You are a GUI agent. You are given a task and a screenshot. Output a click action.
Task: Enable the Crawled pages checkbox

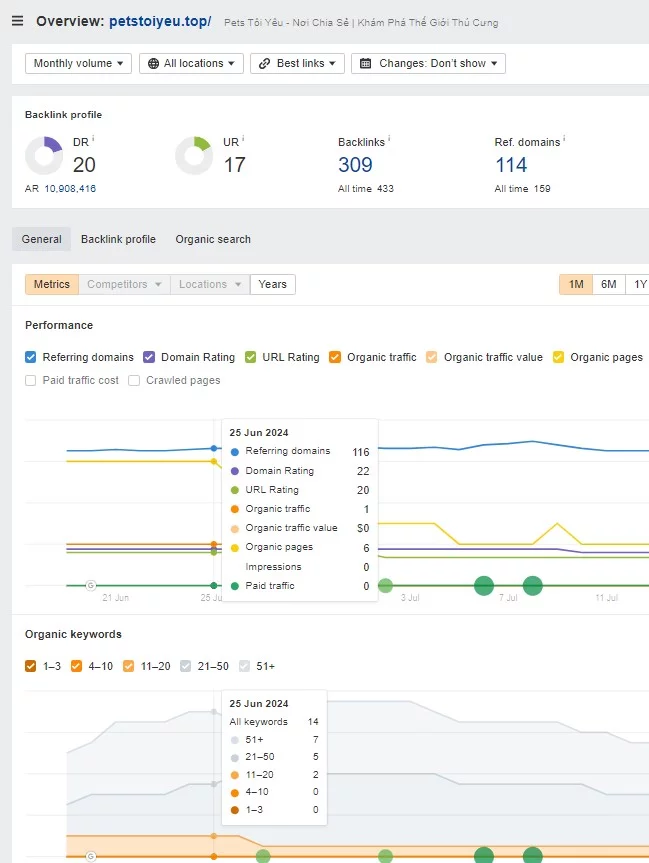coord(134,380)
